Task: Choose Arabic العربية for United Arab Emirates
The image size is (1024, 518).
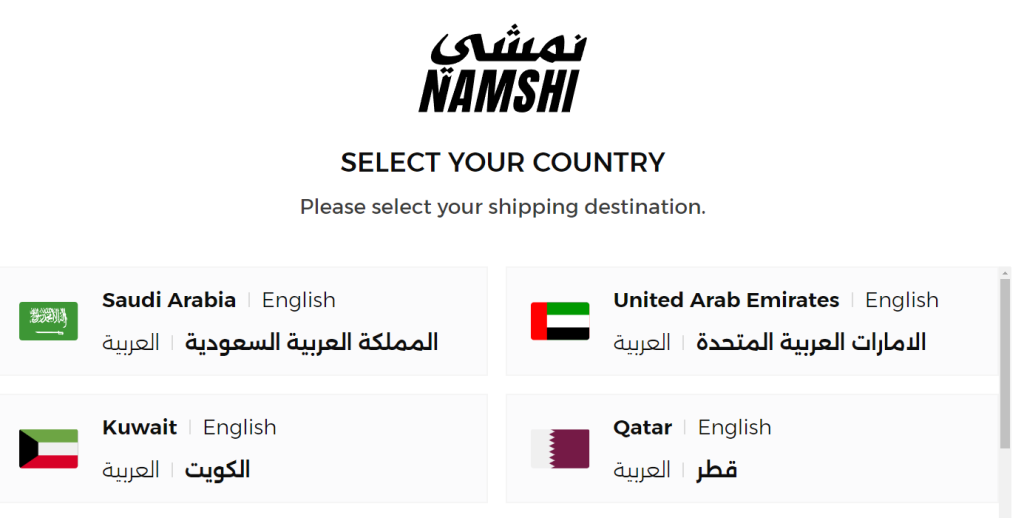Action: click(x=642, y=343)
